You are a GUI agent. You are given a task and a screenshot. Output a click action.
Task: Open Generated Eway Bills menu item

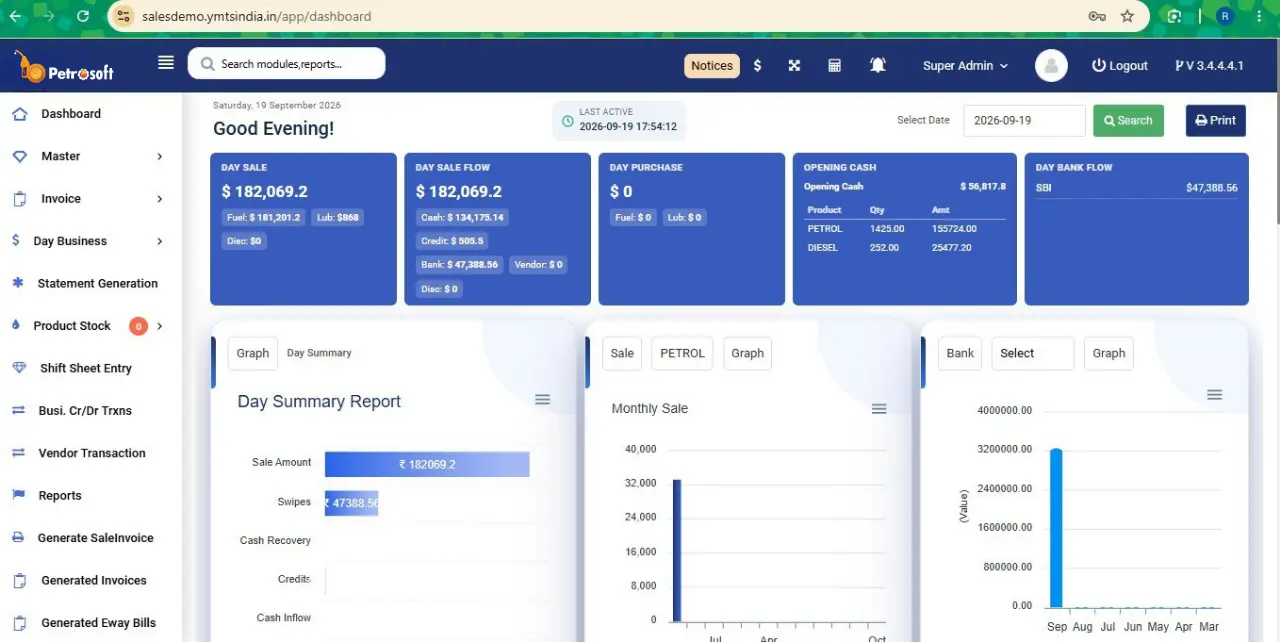pyautogui.click(x=99, y=623)
